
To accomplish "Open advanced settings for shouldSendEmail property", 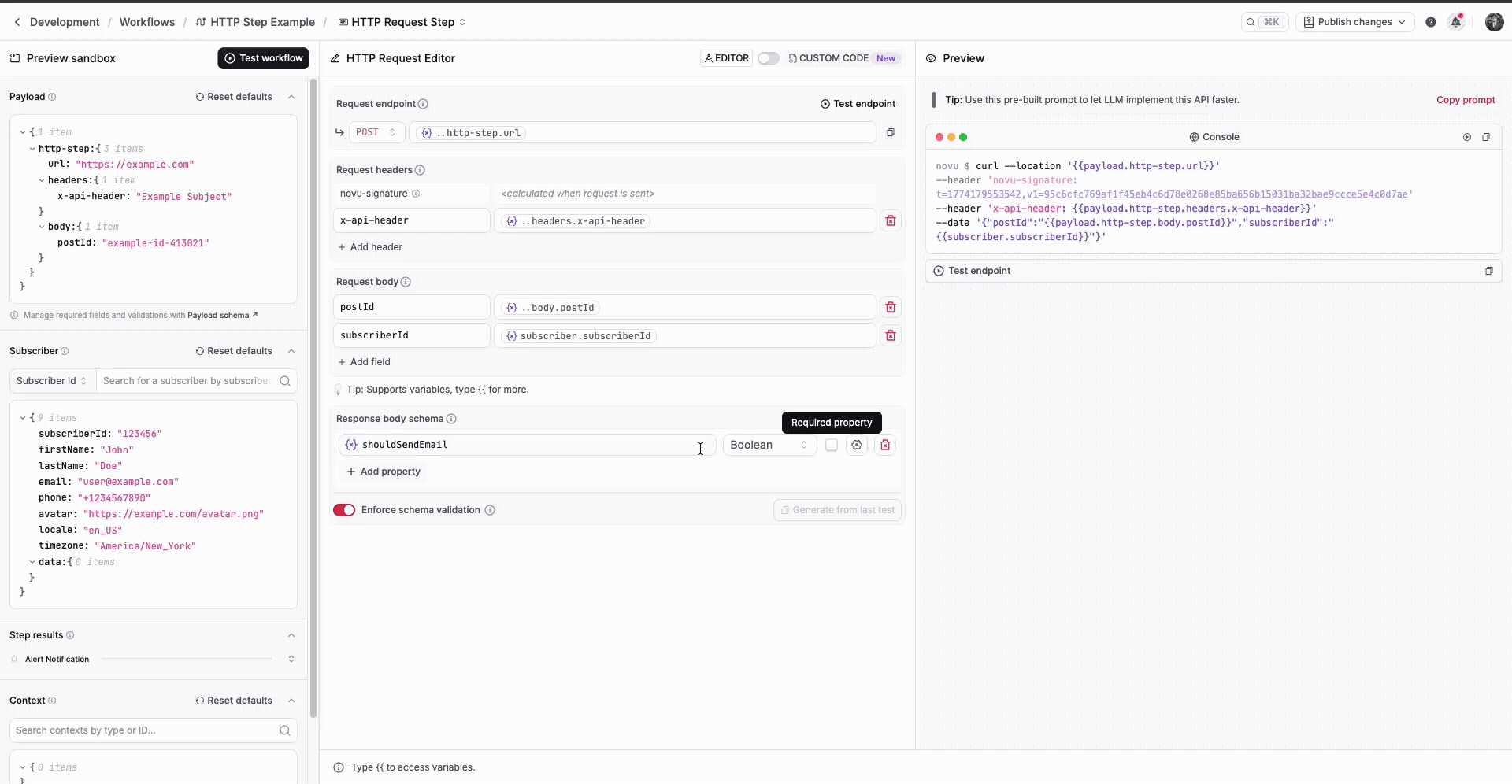I will pos(857,445).
